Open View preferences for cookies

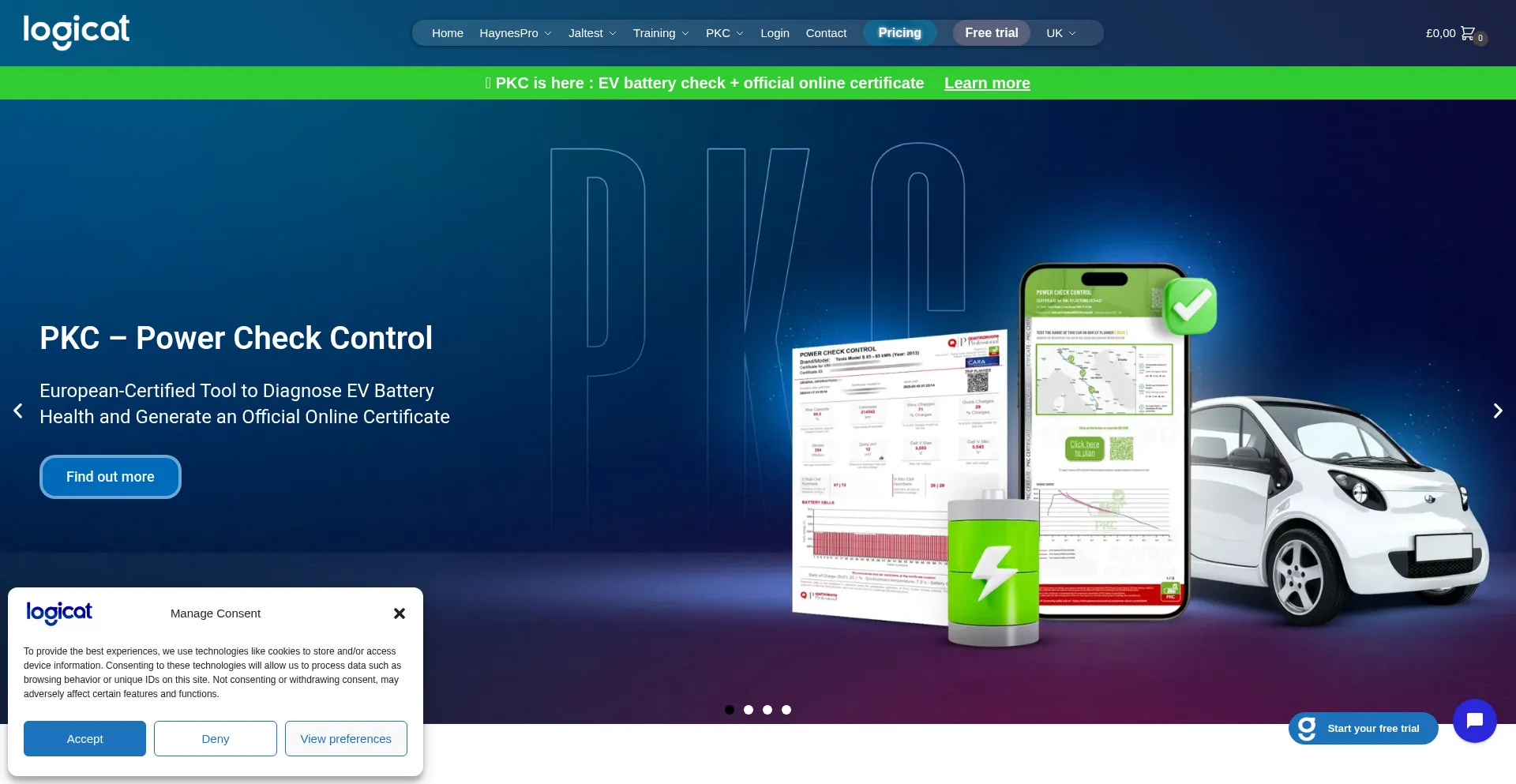[346, 739]
